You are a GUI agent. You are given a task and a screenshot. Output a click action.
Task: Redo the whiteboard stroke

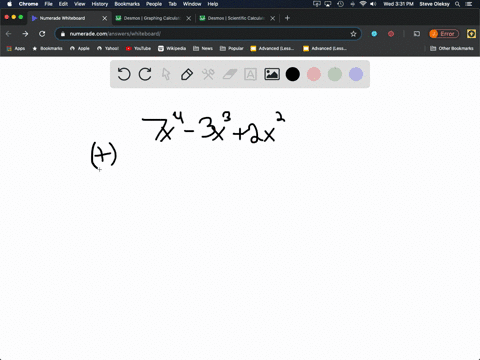(x=145, y=74)
